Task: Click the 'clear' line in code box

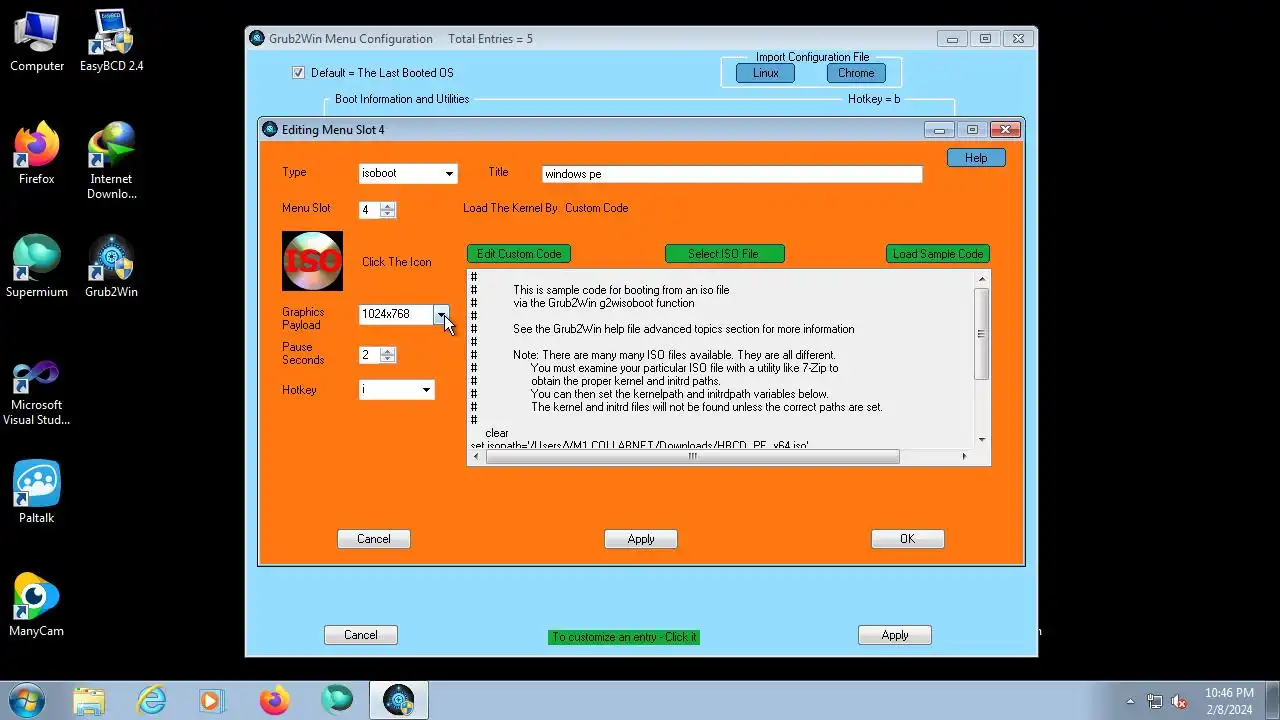Action: [x=497, y=433]
